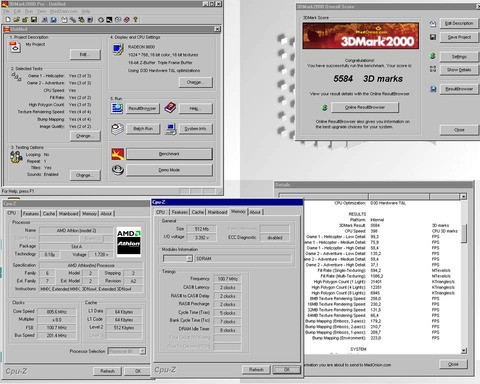The image size is (480, 384).
Task: Click the computer icon beside System Info
Action: [171, 129]
